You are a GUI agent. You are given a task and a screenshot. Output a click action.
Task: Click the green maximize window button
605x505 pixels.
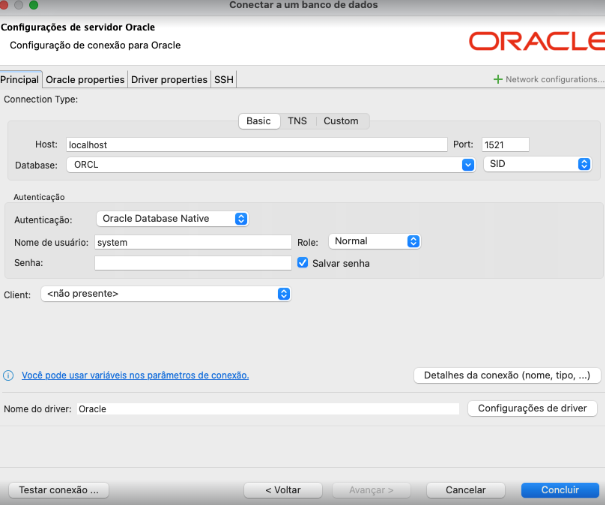[34, 5]
